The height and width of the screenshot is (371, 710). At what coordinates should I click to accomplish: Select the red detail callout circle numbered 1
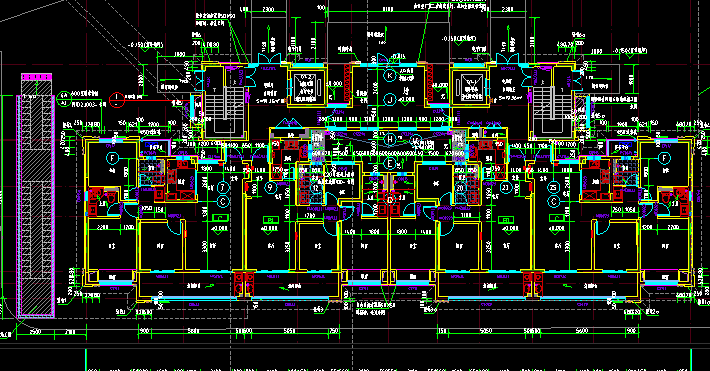(x=117, y=100)
